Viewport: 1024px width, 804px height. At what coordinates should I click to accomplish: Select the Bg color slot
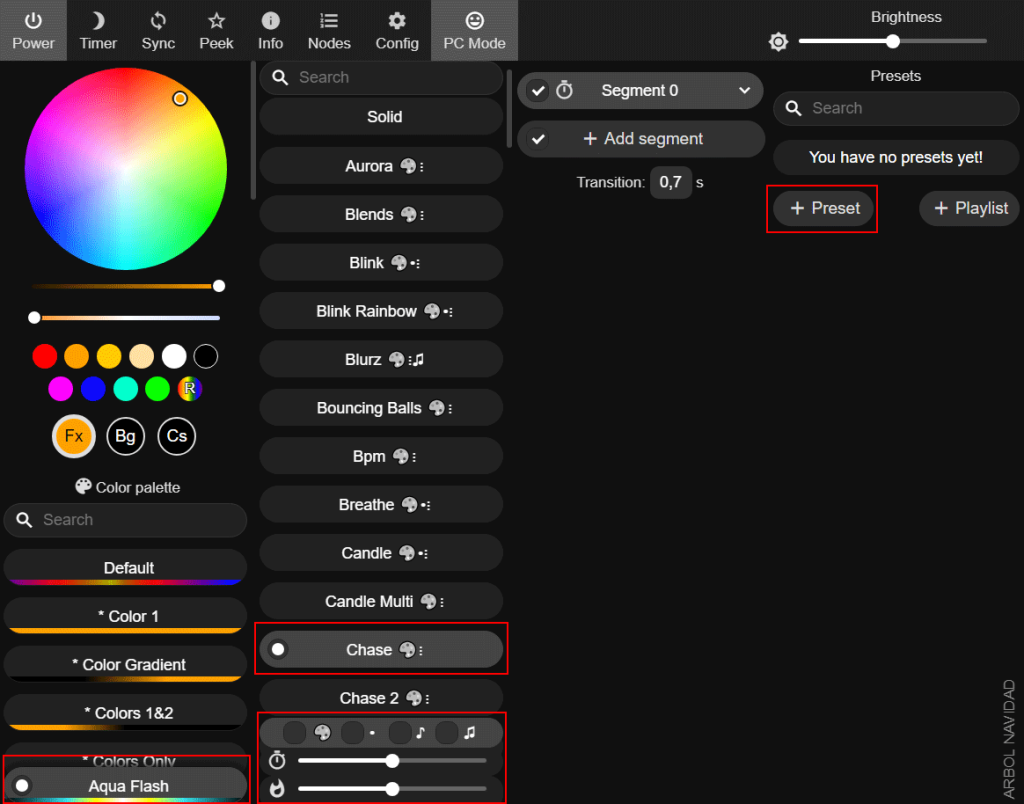click(x=125, y=436)
